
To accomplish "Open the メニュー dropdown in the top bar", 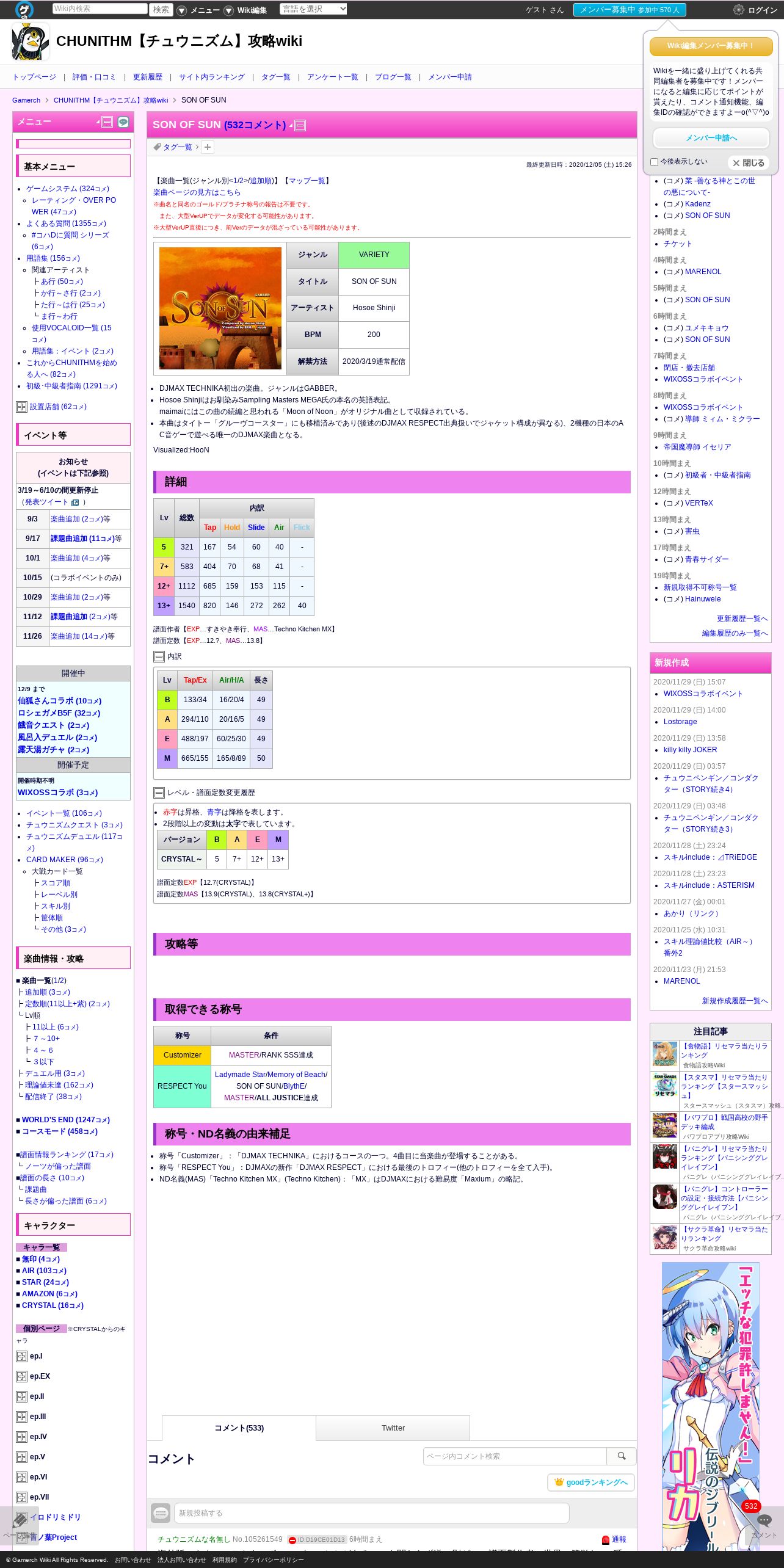I will click(x=198, y=10).
